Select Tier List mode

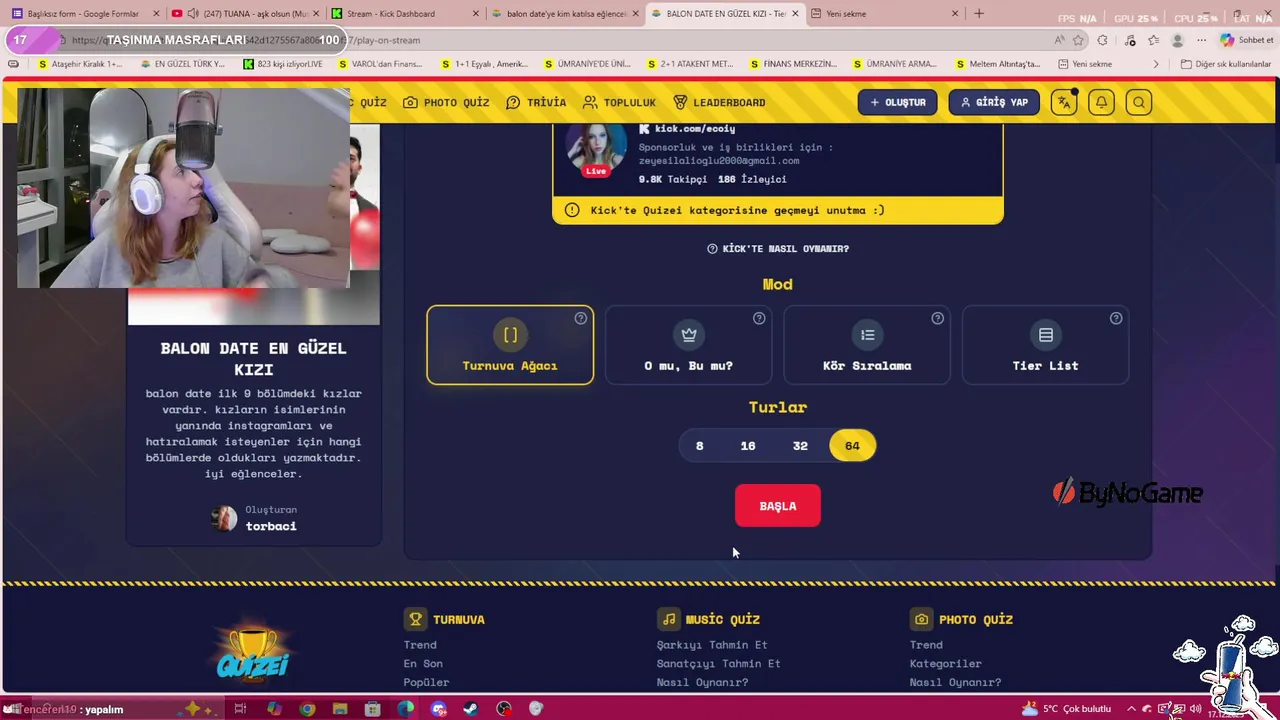1045,345
